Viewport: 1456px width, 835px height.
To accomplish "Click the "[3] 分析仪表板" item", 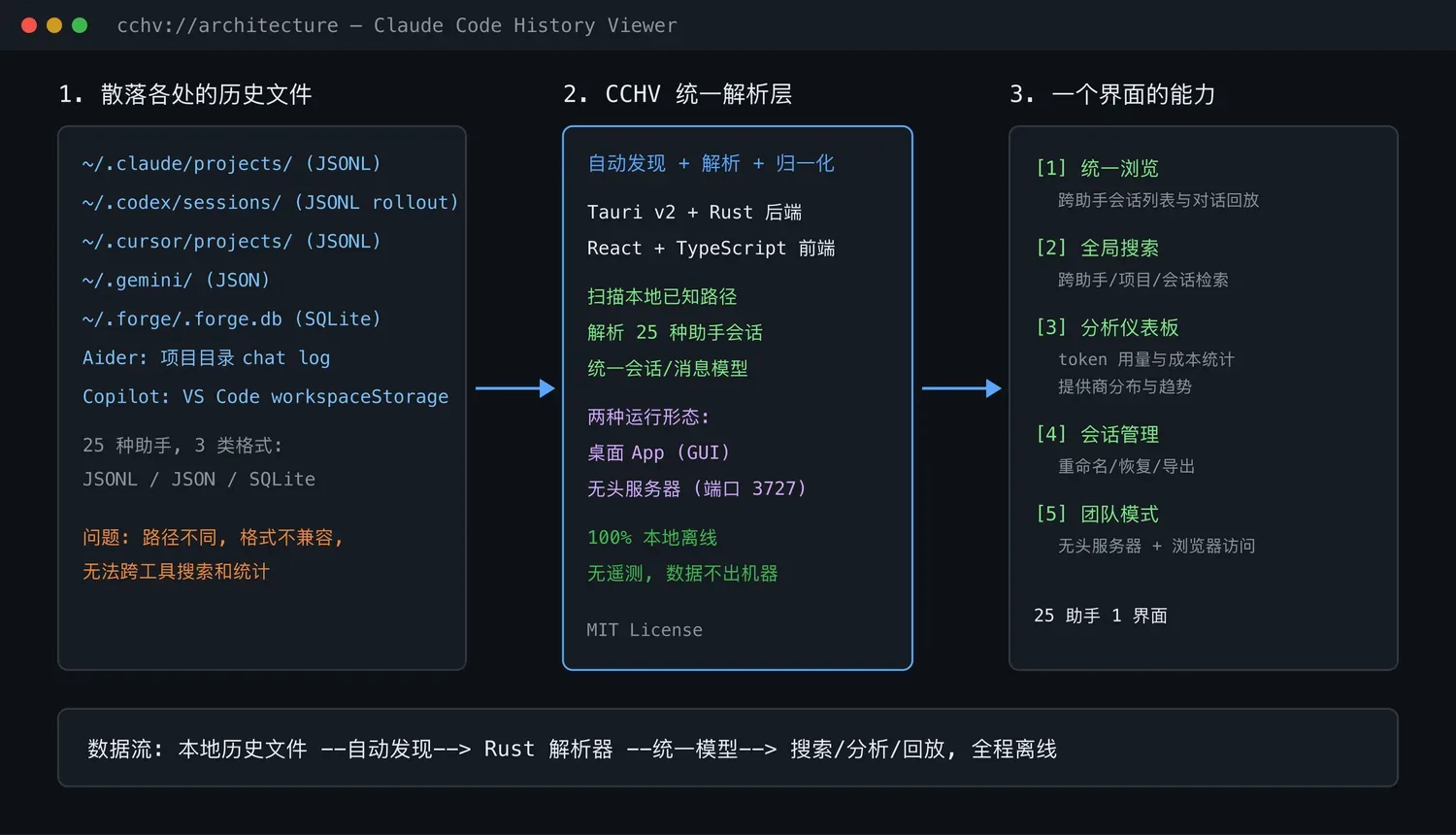I will tap(1108, 327).
